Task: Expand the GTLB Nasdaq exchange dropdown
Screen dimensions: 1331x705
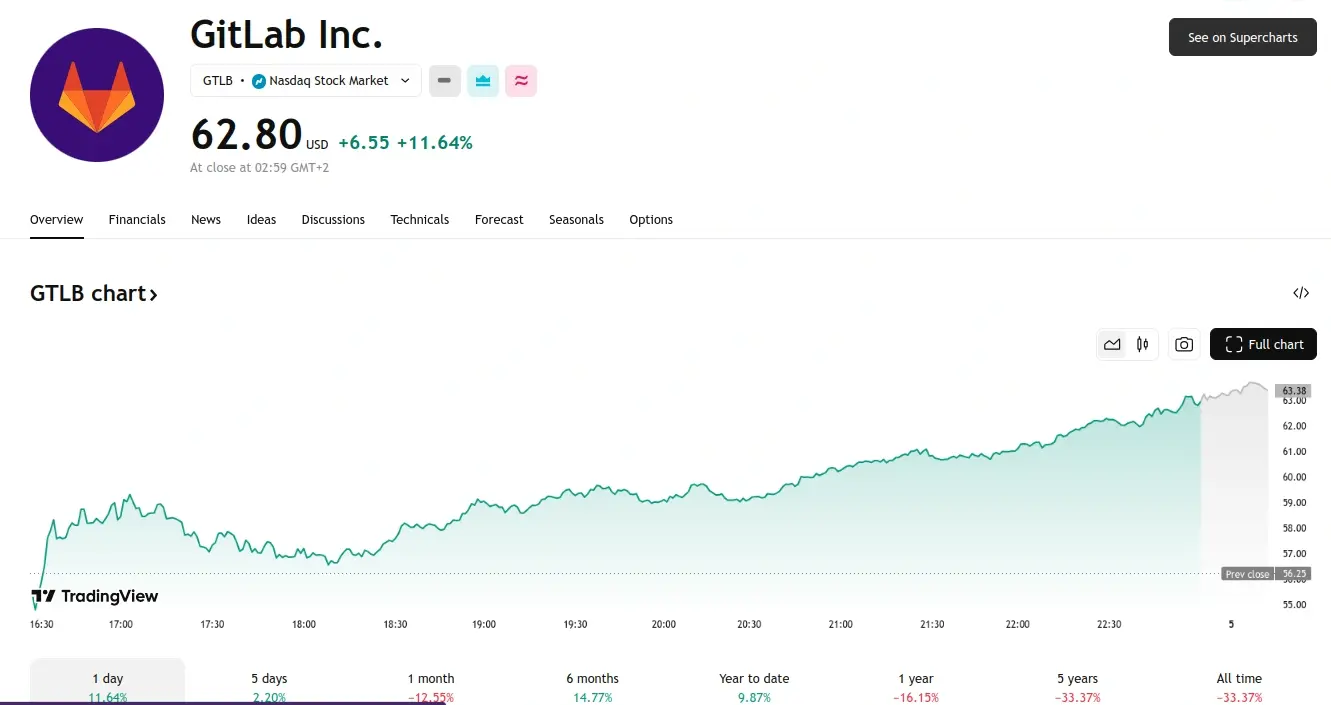Action: 306,81
